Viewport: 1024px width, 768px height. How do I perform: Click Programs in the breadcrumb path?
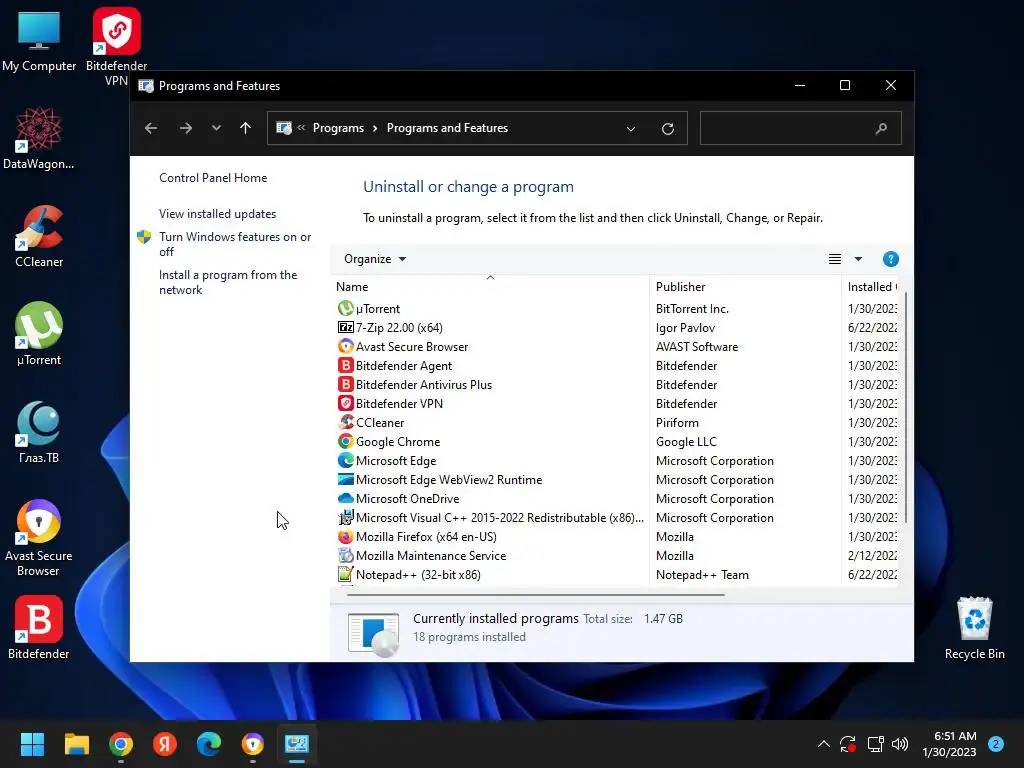point(338,128)
